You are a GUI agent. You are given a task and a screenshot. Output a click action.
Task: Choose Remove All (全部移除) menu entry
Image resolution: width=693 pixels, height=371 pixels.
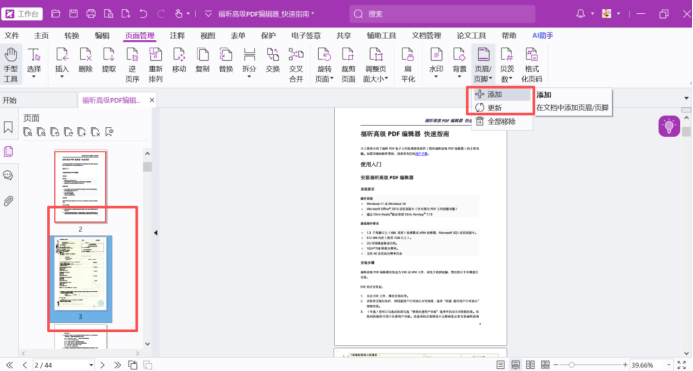pos(502,121)
